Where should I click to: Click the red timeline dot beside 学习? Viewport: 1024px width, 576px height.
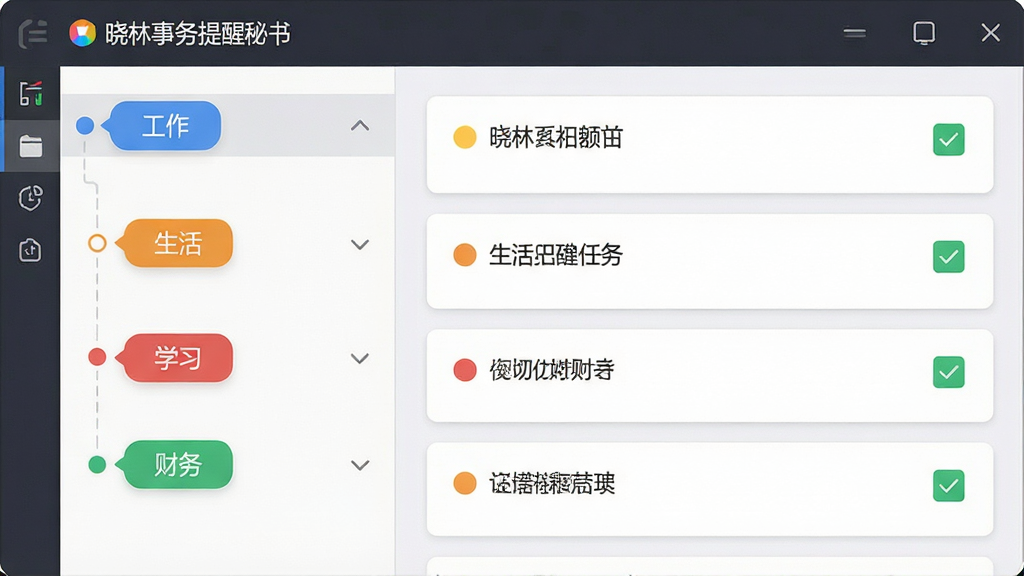pyautogui.click(x=97, y=357)
